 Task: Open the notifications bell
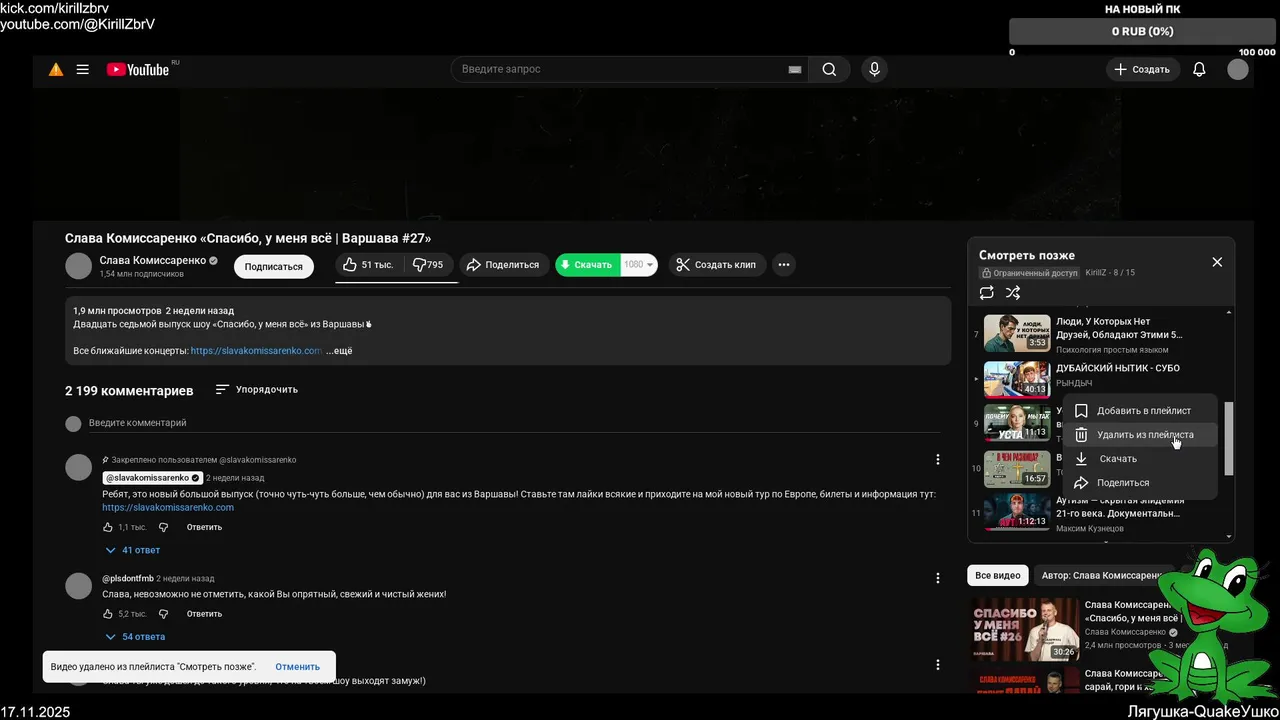(1199, 70)
